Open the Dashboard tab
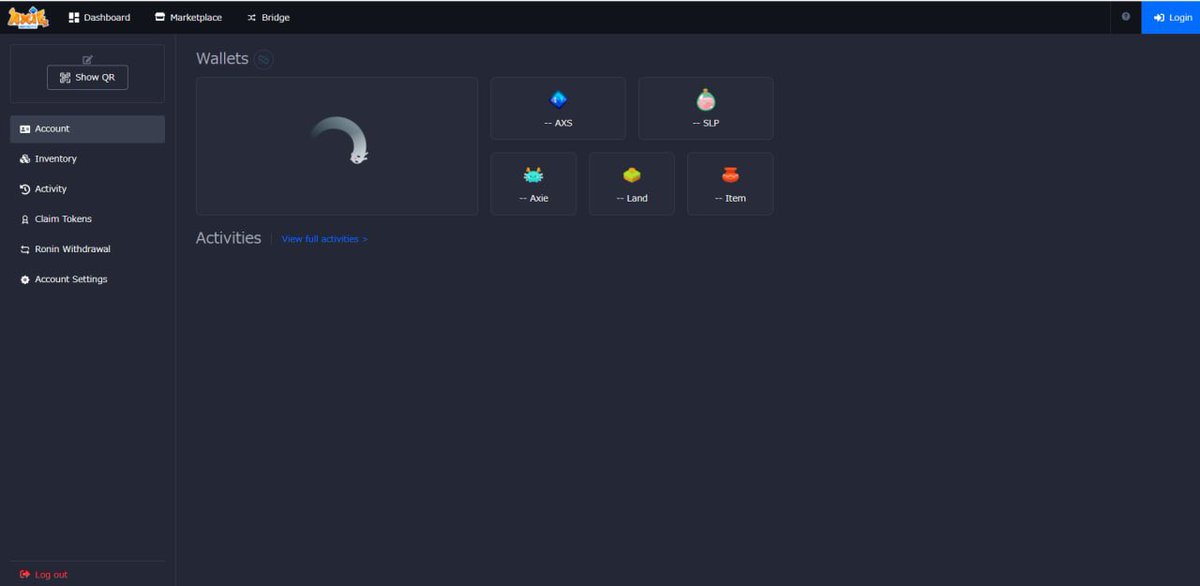1200x586 pixels. pyautogui.click(x=99, y=17)
